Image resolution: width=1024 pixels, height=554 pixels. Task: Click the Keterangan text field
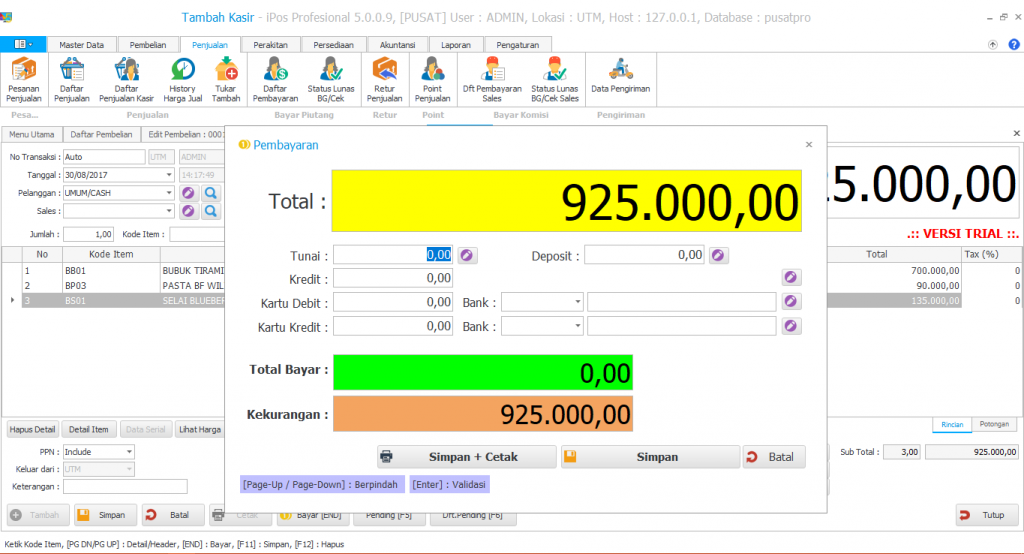(125, 486)
